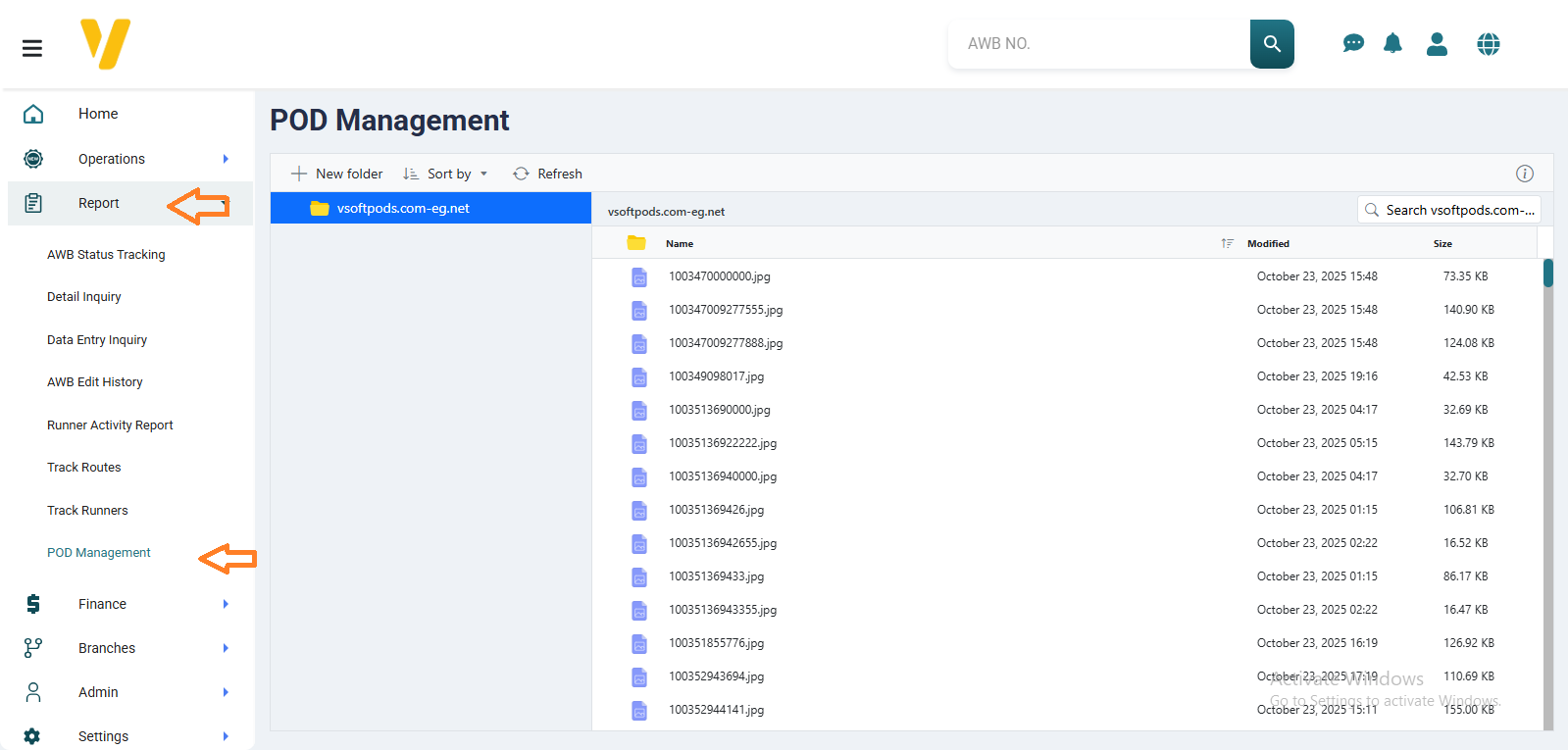Open AWB Edit History report
This screenshot has width=1568, height=750.
pyautogui.click(x=95, y=382)
